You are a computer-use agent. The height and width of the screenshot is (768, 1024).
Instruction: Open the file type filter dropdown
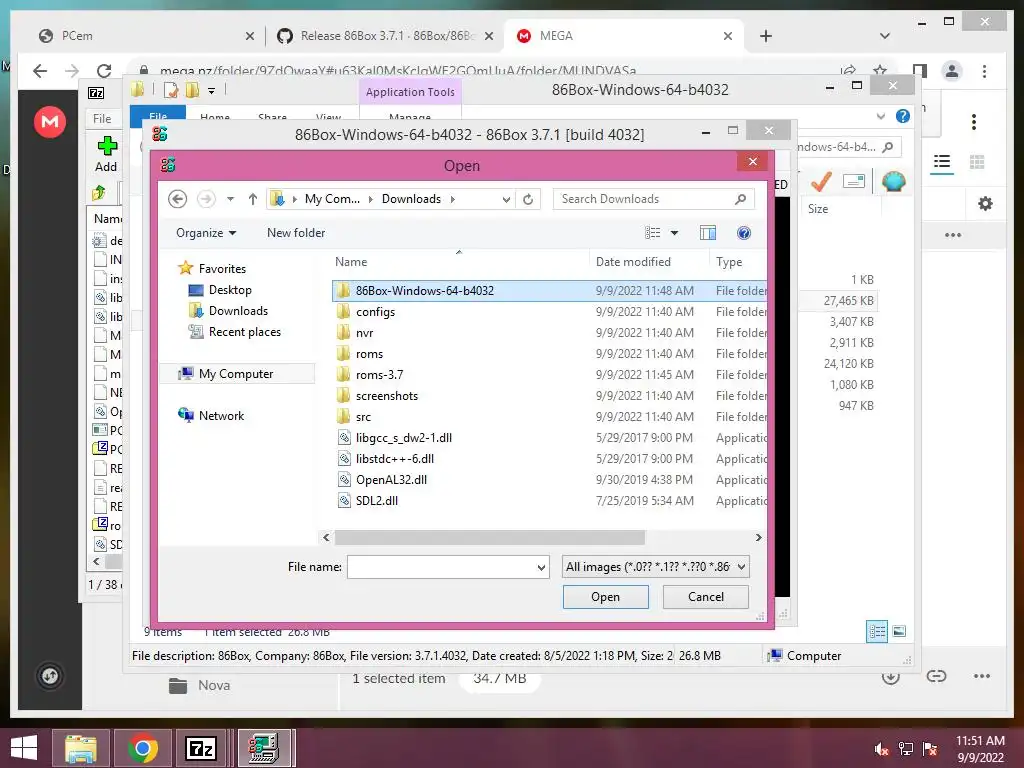[742, 567]
